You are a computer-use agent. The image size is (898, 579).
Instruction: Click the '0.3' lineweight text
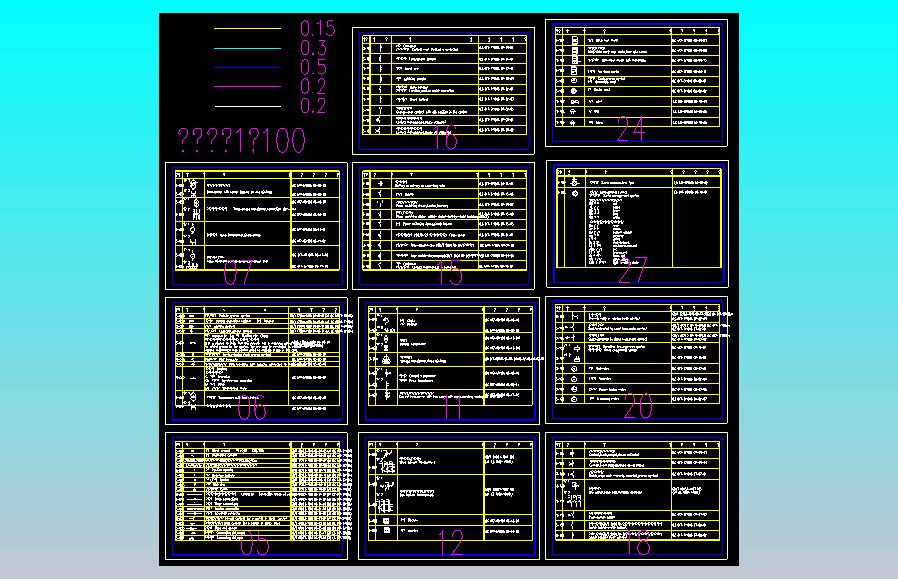[x=313, y=48]
